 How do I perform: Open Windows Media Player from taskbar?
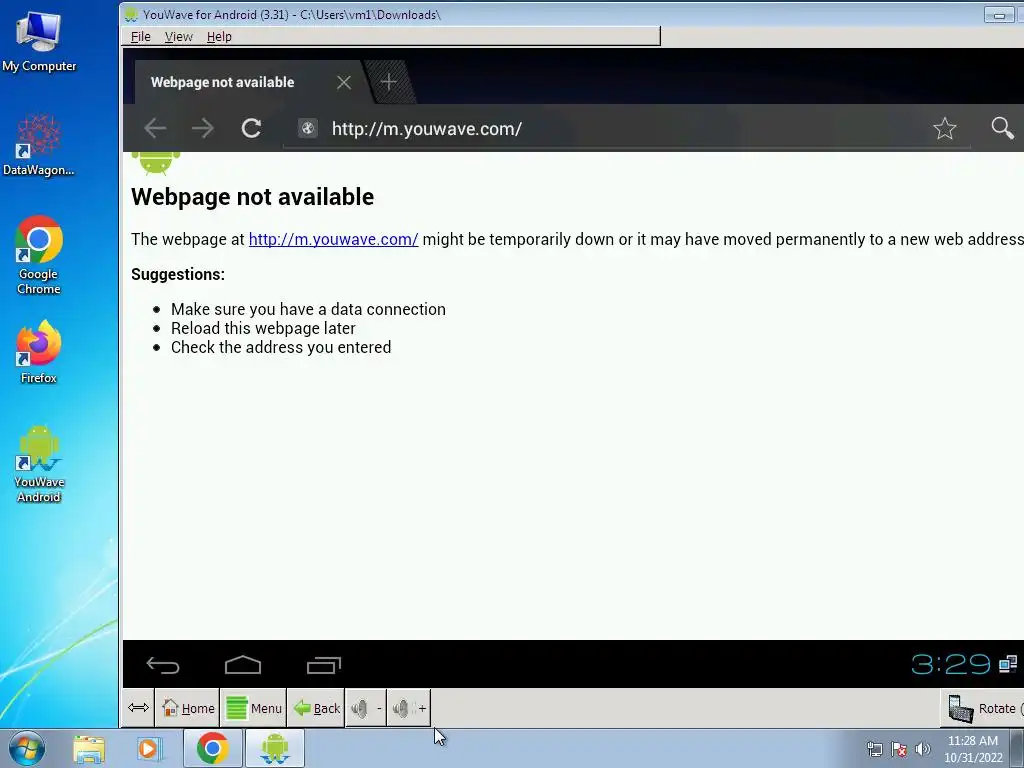[x=149, y=748]
